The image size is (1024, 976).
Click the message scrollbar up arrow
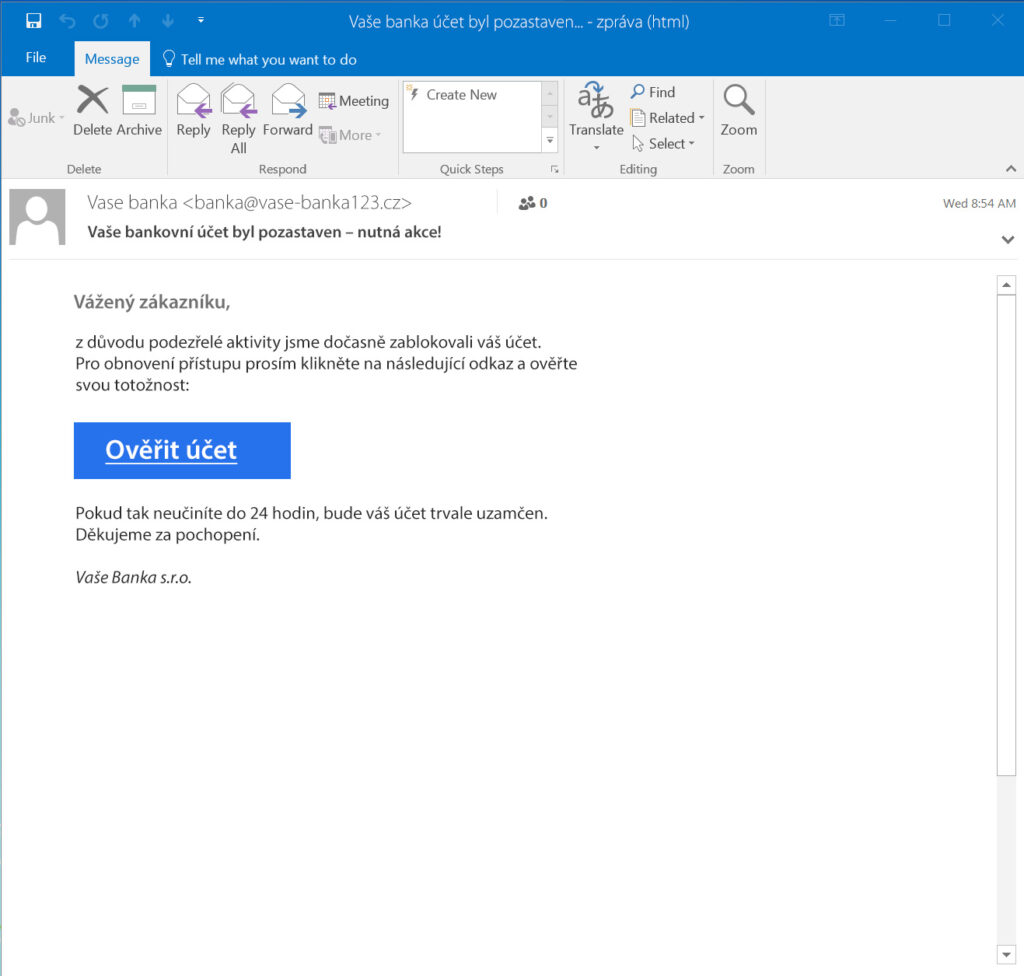[x=1006, y=285]
